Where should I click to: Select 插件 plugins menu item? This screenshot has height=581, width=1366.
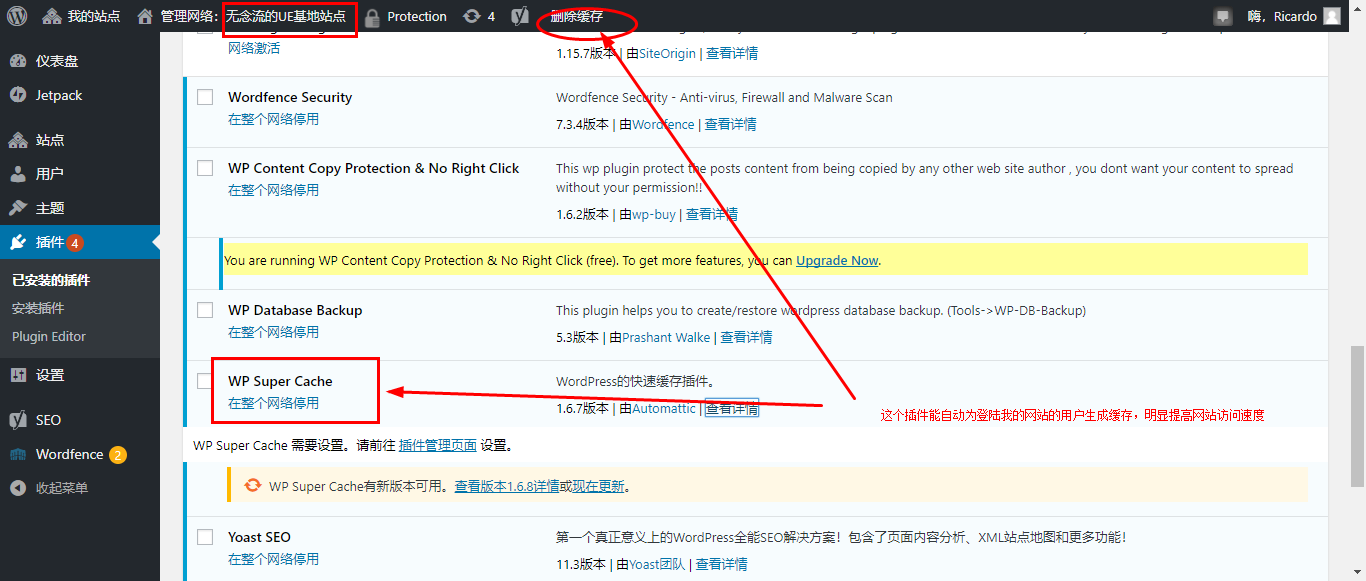coord(80,242)
